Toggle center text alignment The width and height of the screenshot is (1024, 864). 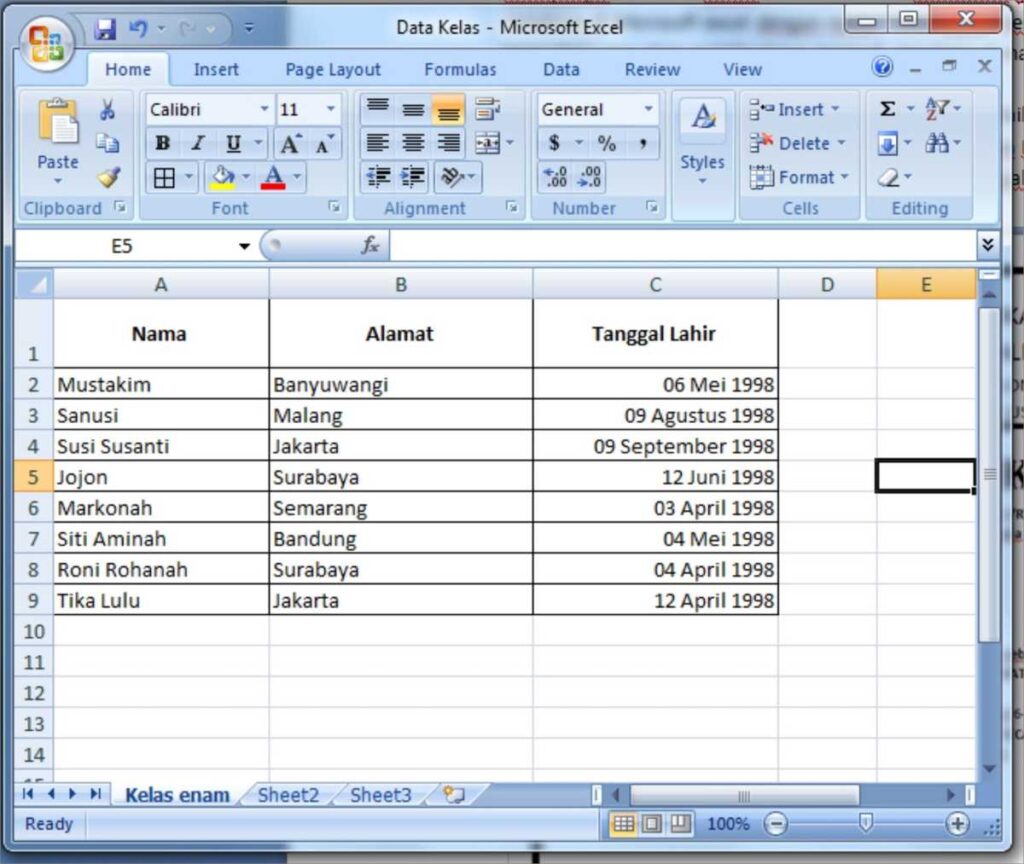(413, 143)
